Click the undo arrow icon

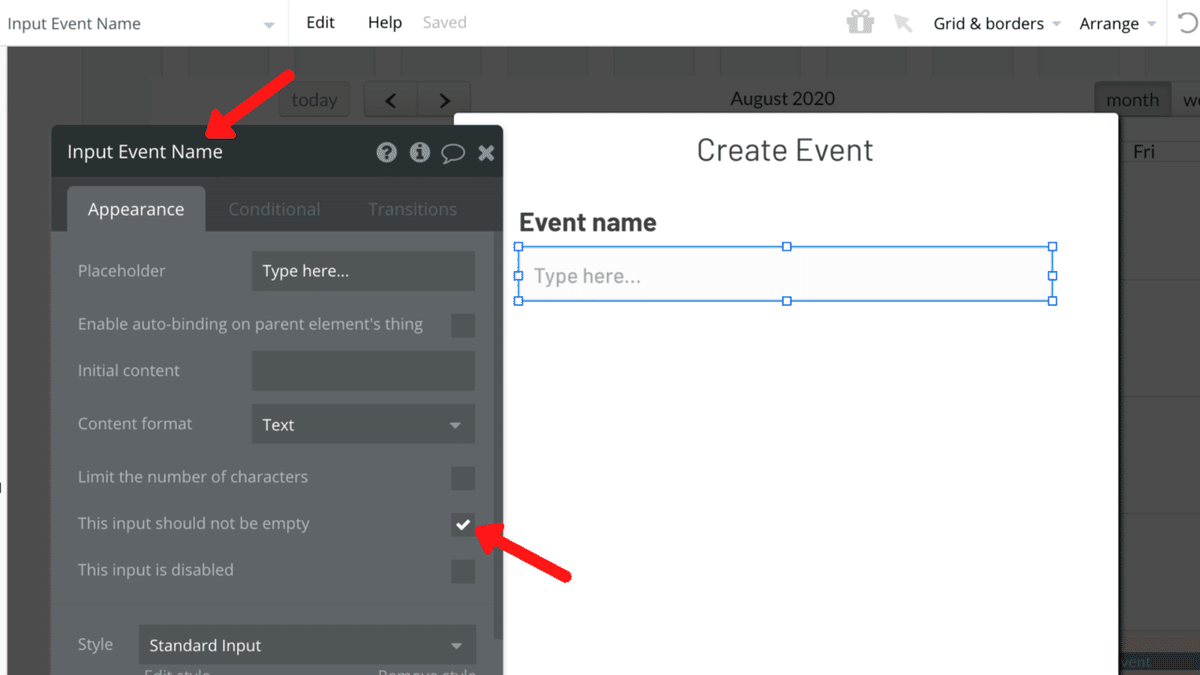1188,22
